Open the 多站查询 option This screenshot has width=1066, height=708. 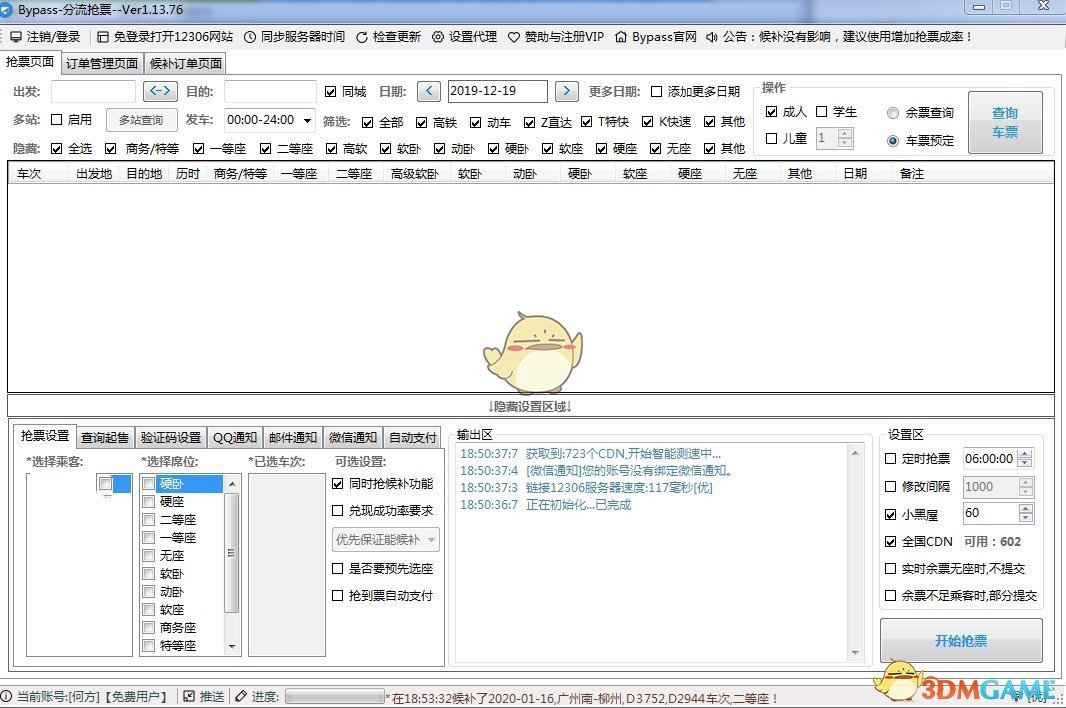click(140, 120)
